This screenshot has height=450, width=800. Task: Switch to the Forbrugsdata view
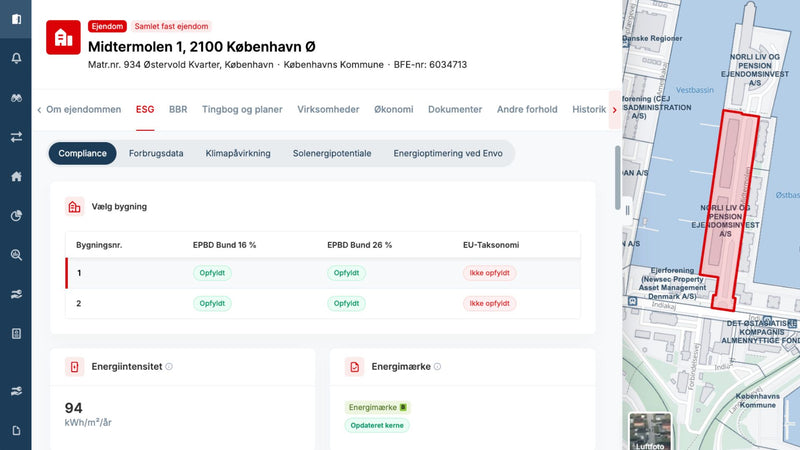[x=156, y=153]
